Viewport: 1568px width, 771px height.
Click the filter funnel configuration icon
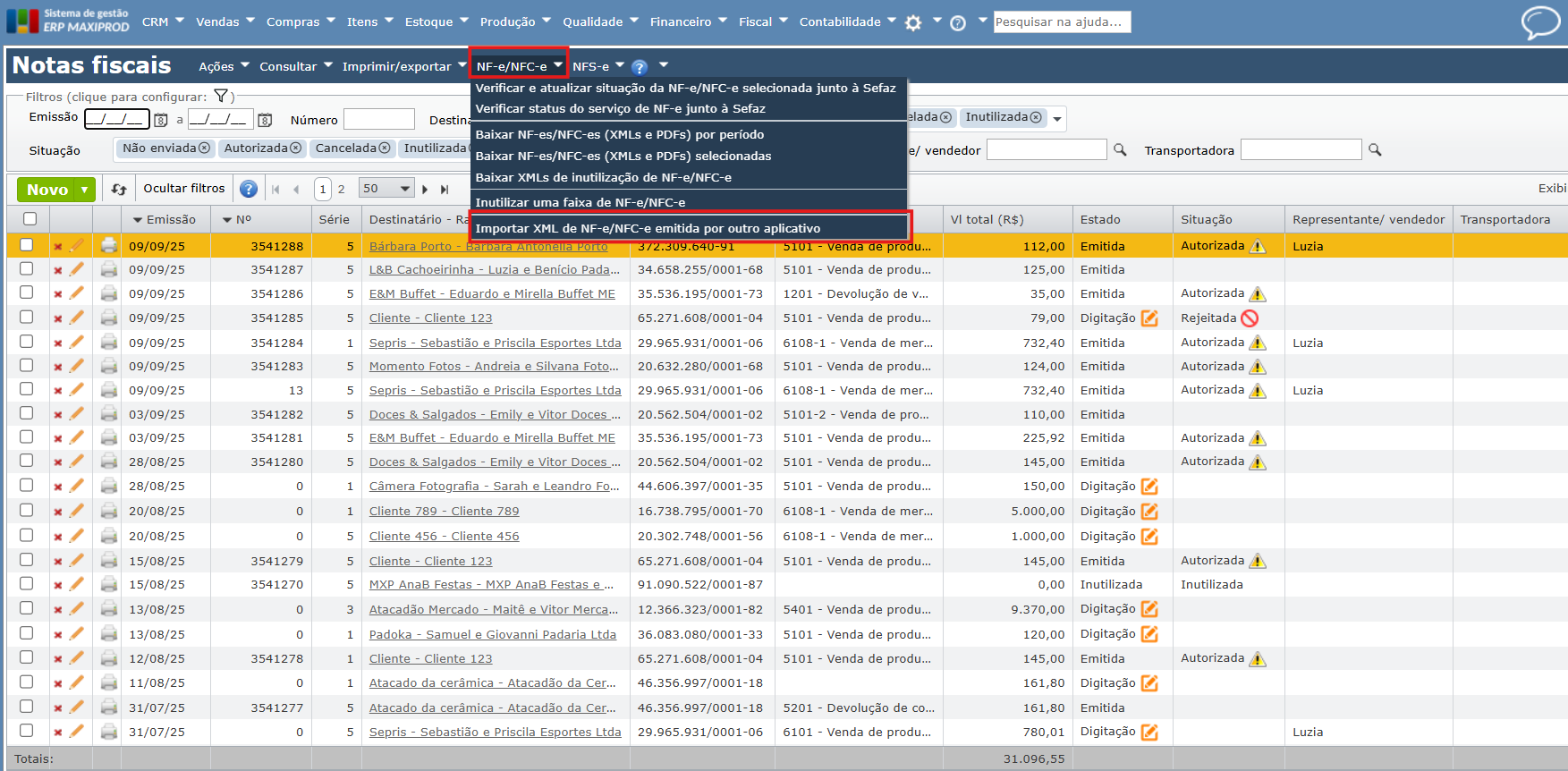[221, 97]
